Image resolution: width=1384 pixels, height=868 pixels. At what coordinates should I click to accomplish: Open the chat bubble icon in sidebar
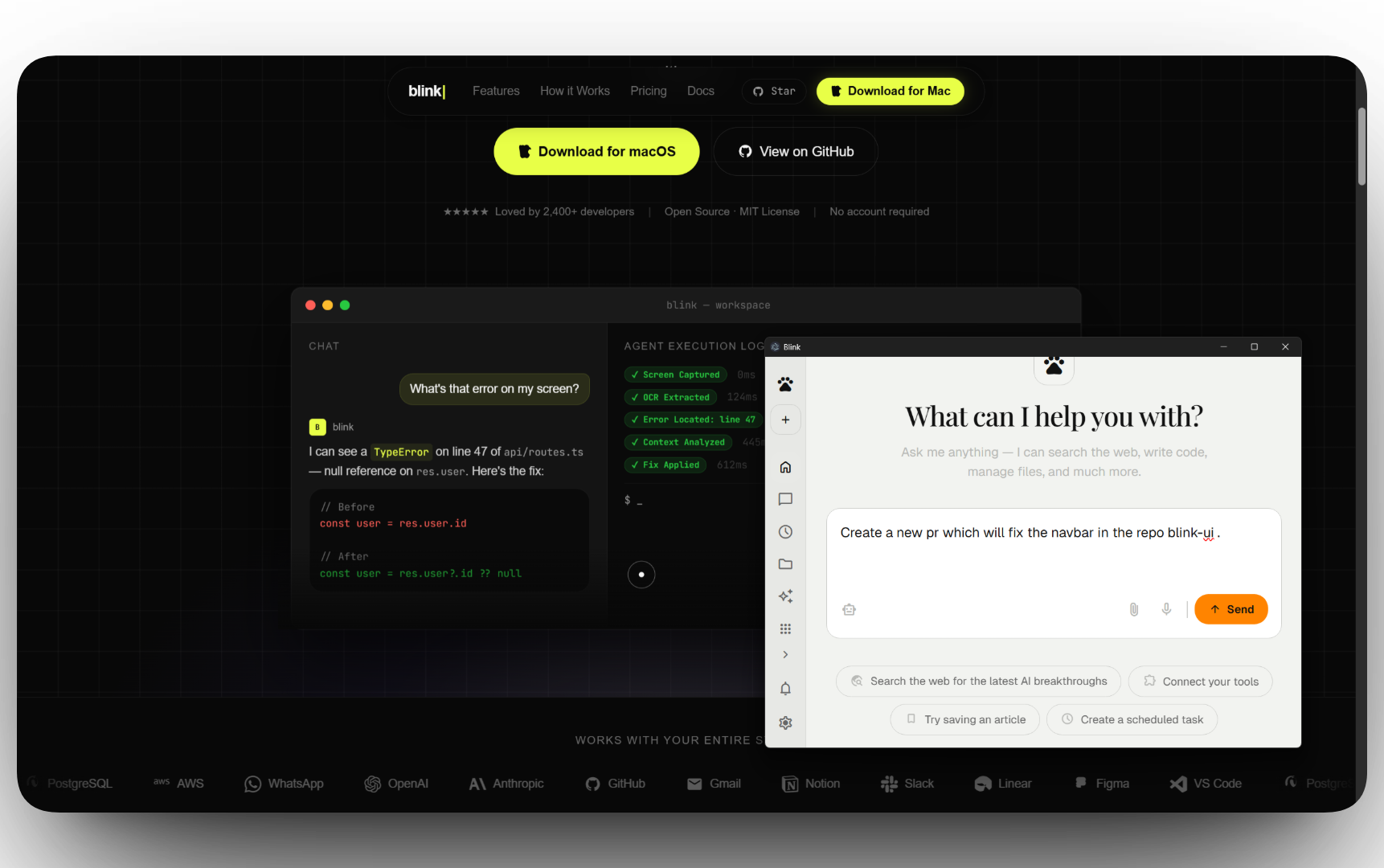click(x=785, y=499)
